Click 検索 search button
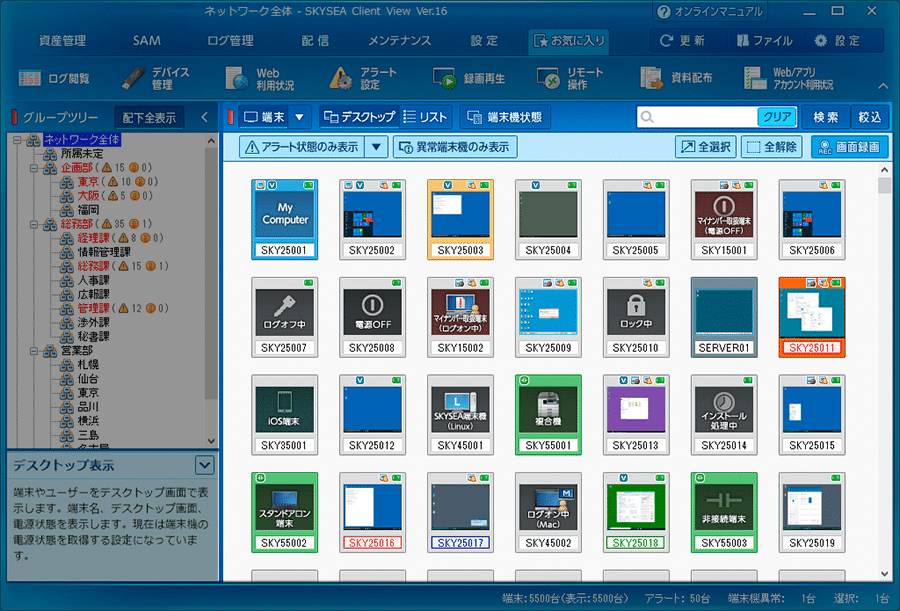This screenshot has height=611, width=900. (825, 117)
